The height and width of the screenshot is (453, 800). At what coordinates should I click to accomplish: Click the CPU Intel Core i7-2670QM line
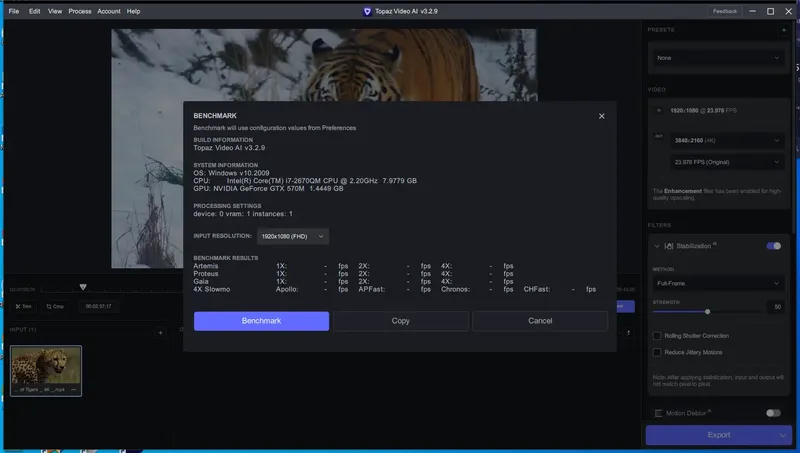[x=305, y=181]
